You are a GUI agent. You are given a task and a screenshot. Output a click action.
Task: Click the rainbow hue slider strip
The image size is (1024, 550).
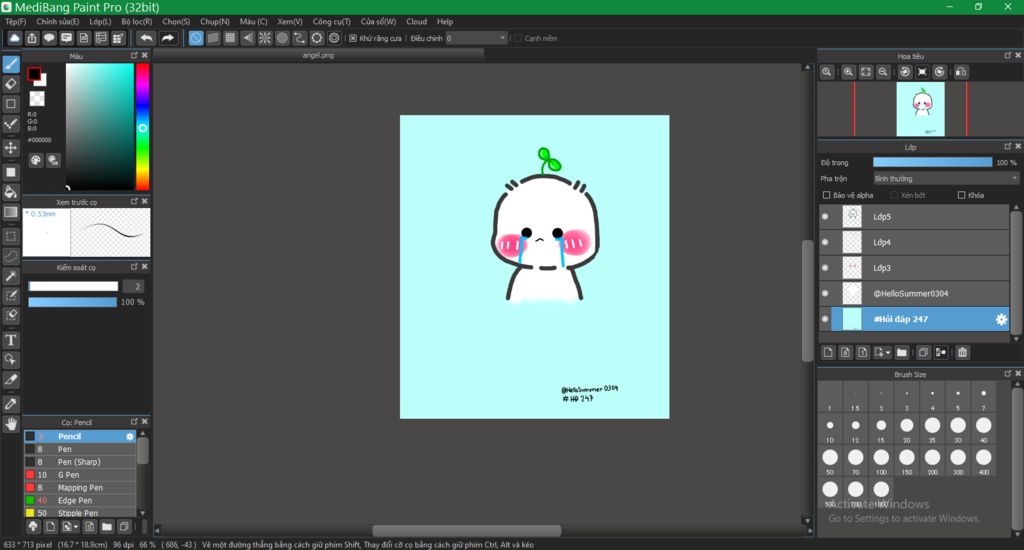click(142, 127)
